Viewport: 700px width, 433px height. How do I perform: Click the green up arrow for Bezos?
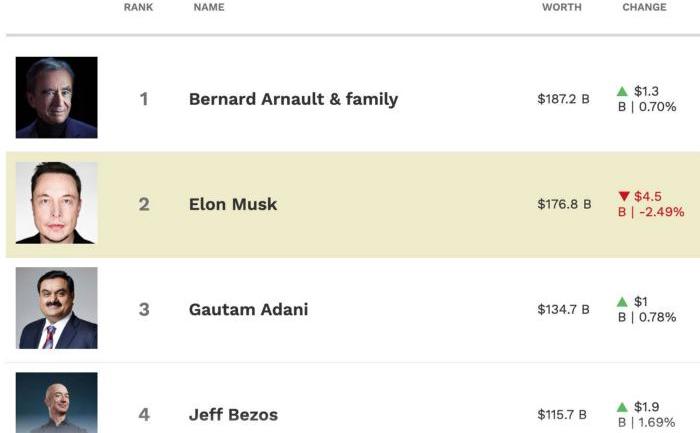click(x=623, y=407)
